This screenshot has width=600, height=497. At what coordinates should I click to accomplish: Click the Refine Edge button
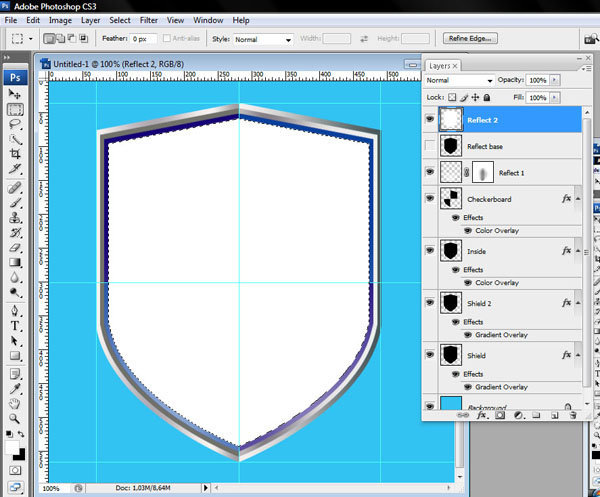pyautogui.click(x=470, y=38)
